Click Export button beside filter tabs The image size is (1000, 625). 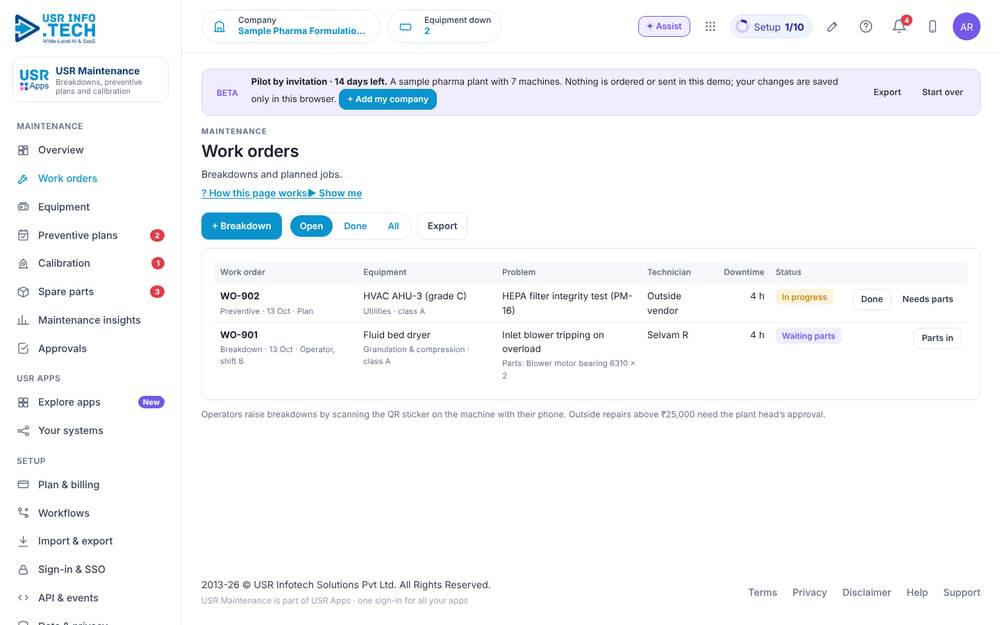coord(442,226)
